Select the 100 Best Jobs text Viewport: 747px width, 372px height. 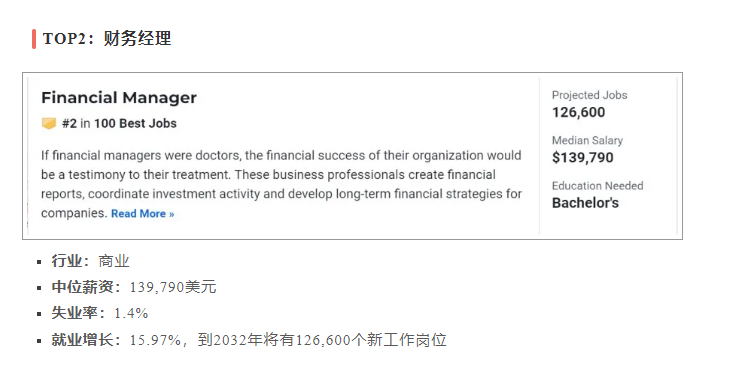[135, 123]
